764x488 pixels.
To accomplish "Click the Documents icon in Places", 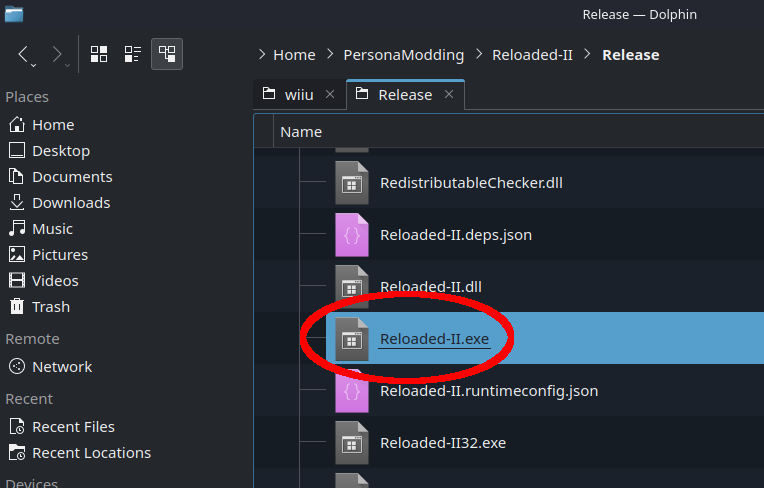I will [x=17, y=176].
